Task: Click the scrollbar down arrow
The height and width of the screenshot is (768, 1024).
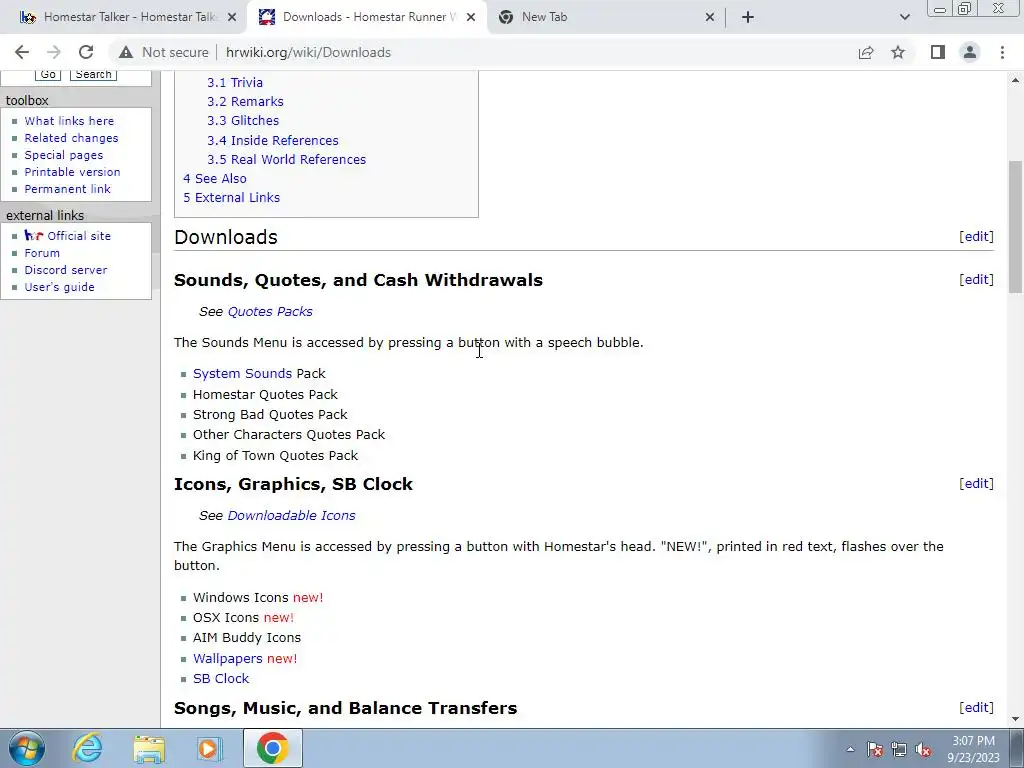Action: pos(1015,719)
